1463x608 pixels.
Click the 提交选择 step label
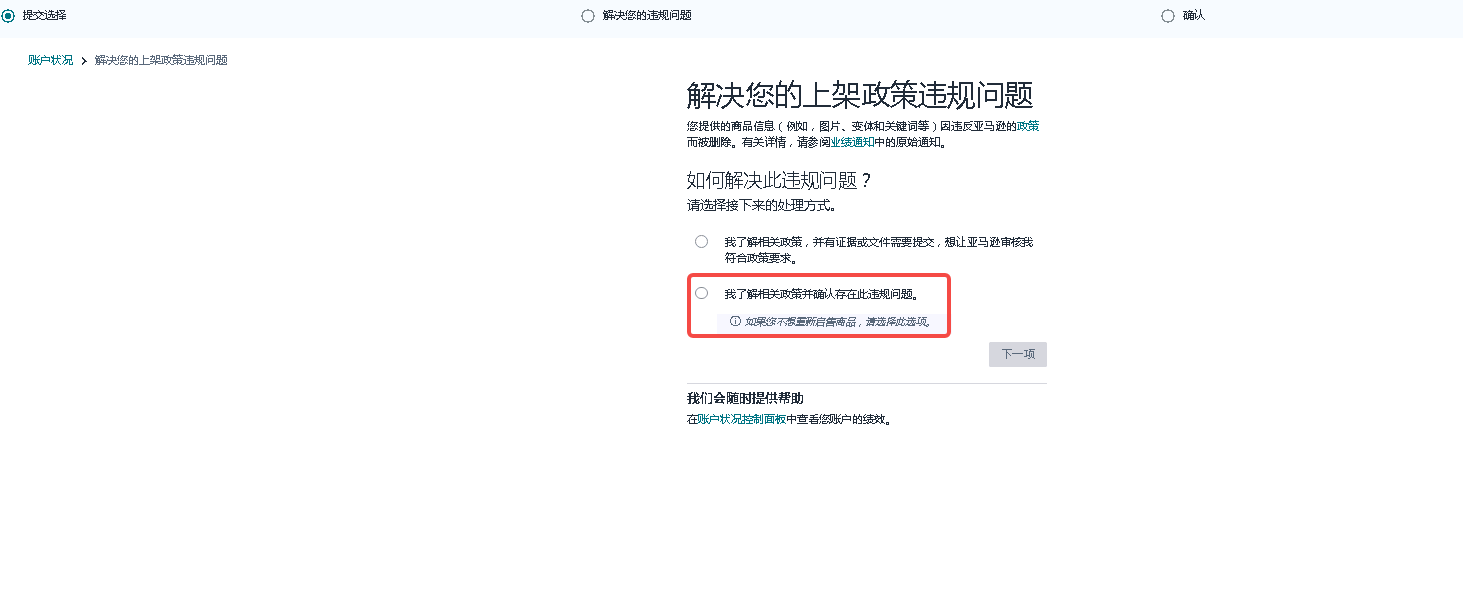pyautogui.click(x=44, y=15)
